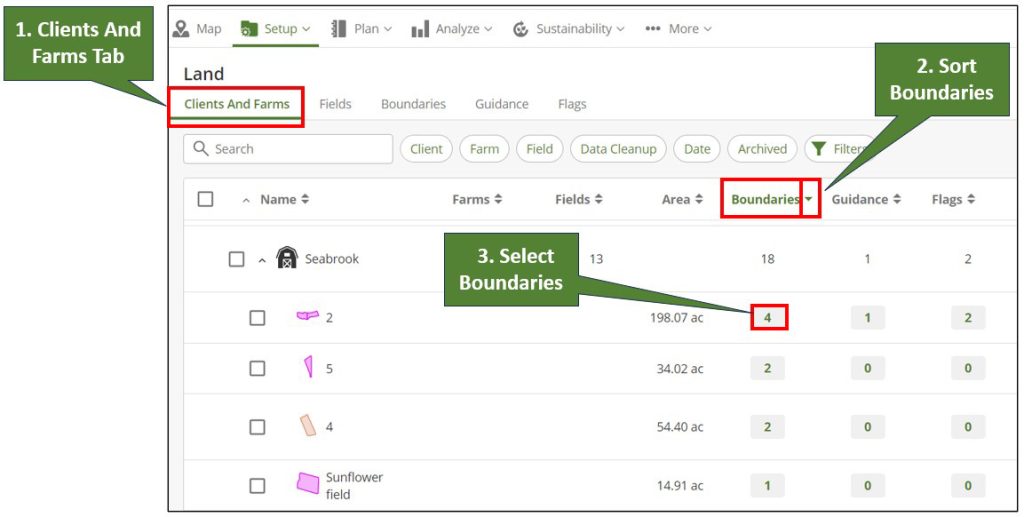Click the Seabrook barn icon

pyautogui.click(x=287, y=258)
